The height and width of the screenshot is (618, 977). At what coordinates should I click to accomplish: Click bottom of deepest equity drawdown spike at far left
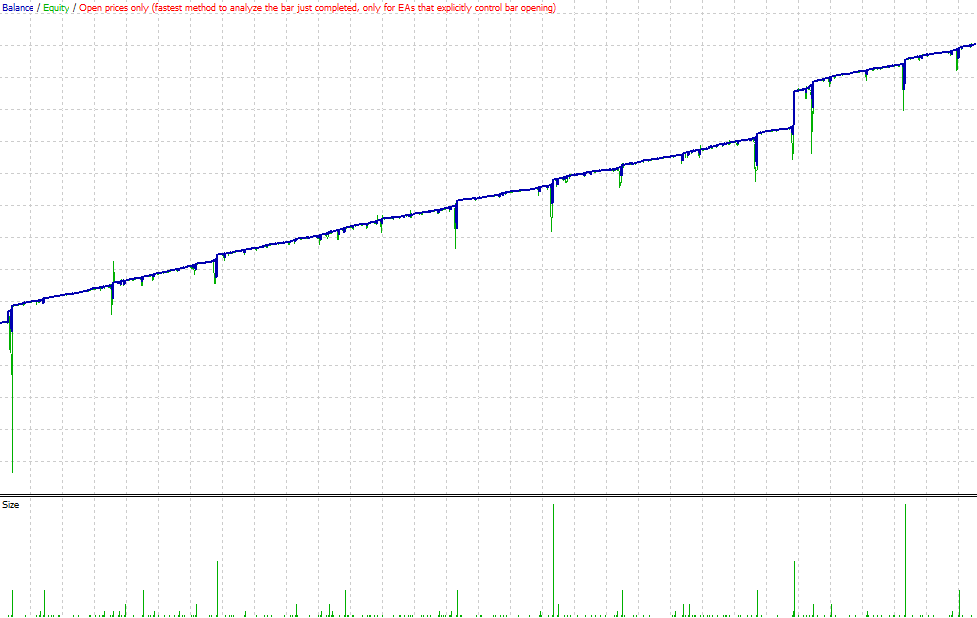12,470
